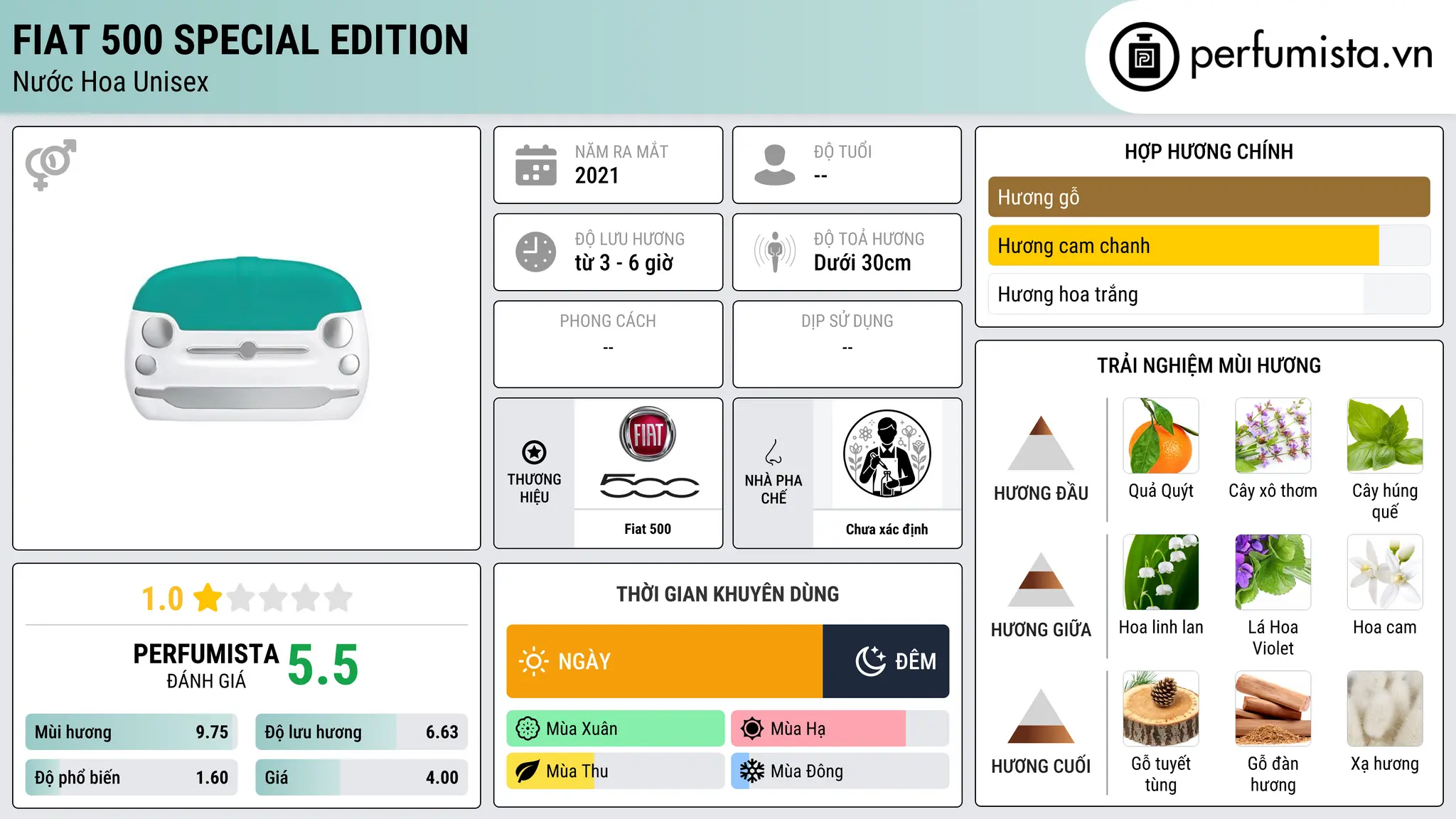1456x819 pixels.
Task: Click the summer sun icon beside Mùa Hạ
Action: point(752,729)
